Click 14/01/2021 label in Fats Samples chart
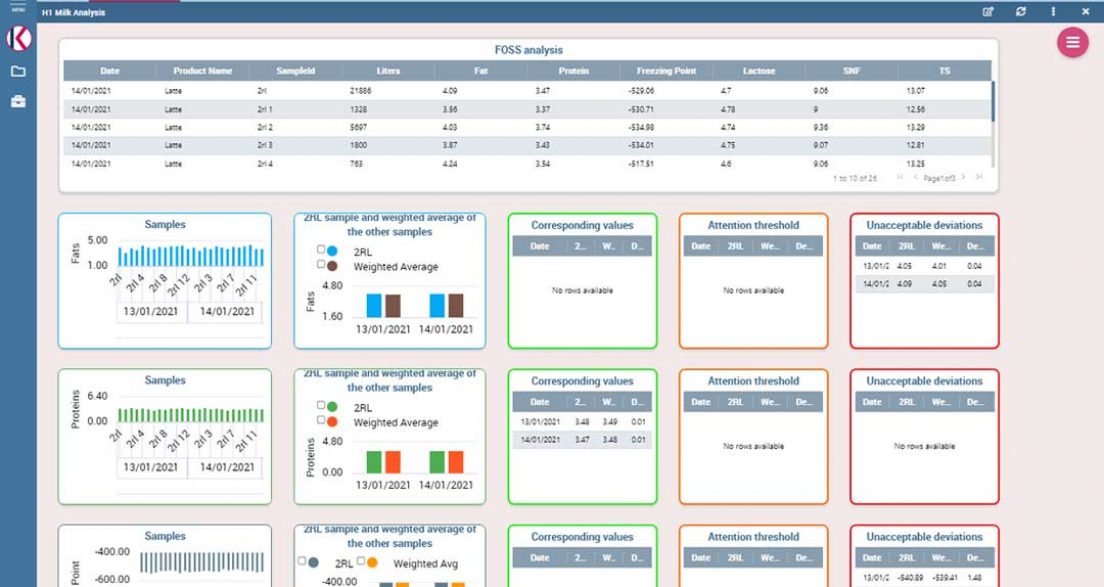The height and width of the screenshot is (587, 1104). [x=227, y=311]
